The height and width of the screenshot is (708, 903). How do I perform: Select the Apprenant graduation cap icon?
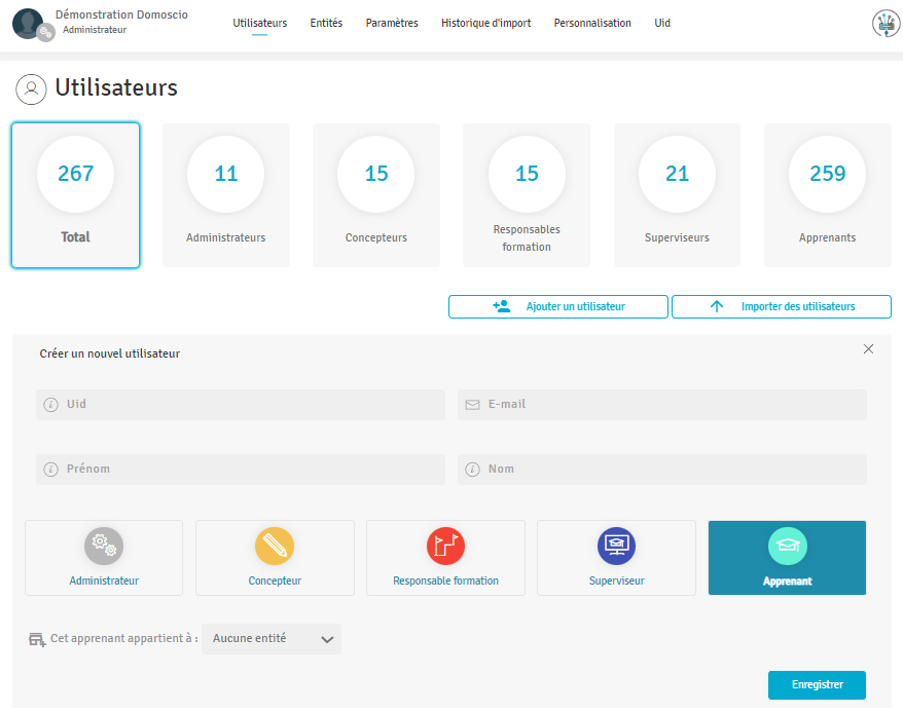[787, 546]
